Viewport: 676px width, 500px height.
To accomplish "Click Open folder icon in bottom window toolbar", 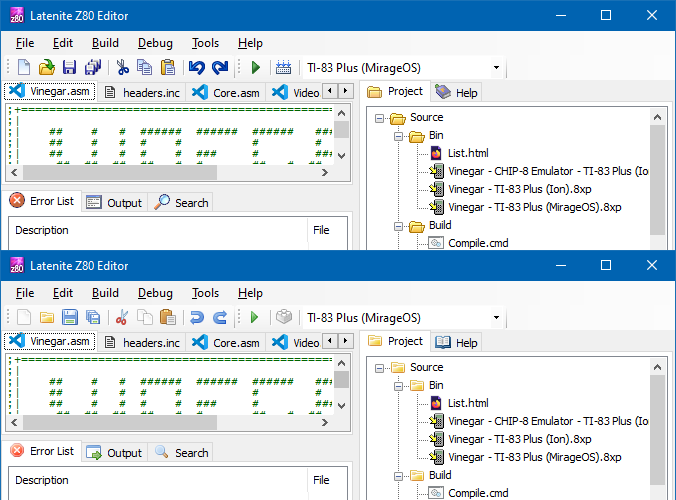I will [x=47, y=318].
